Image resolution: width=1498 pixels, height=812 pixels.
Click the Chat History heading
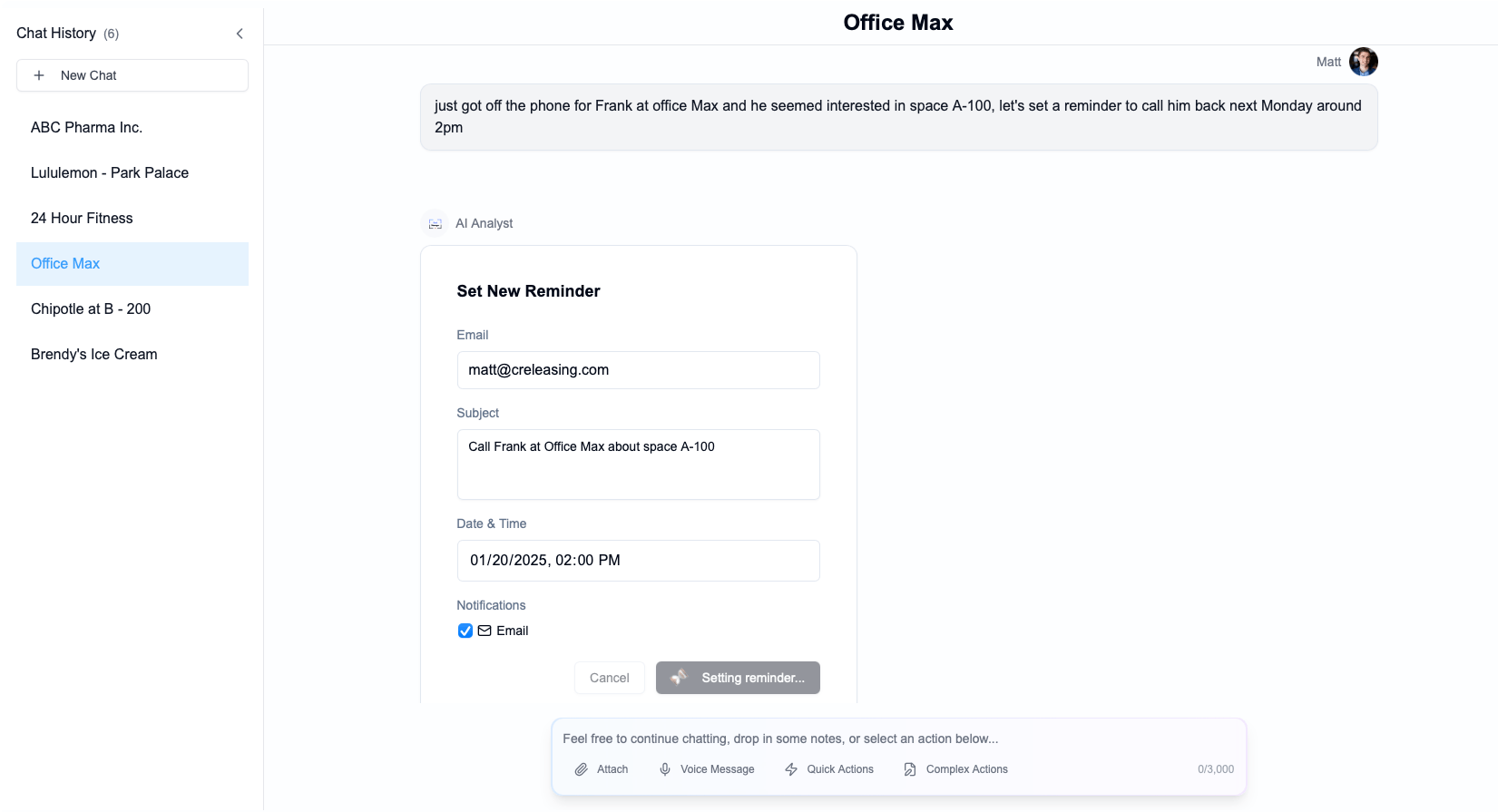pos(56,34)
